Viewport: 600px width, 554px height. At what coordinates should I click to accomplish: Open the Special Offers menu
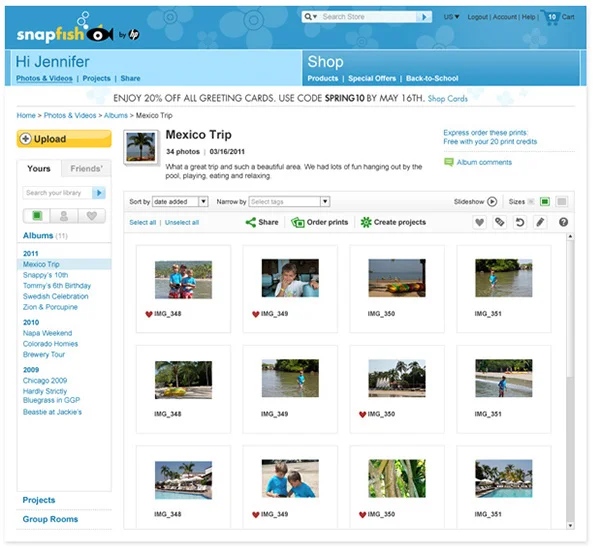click(x=372, y=78)
